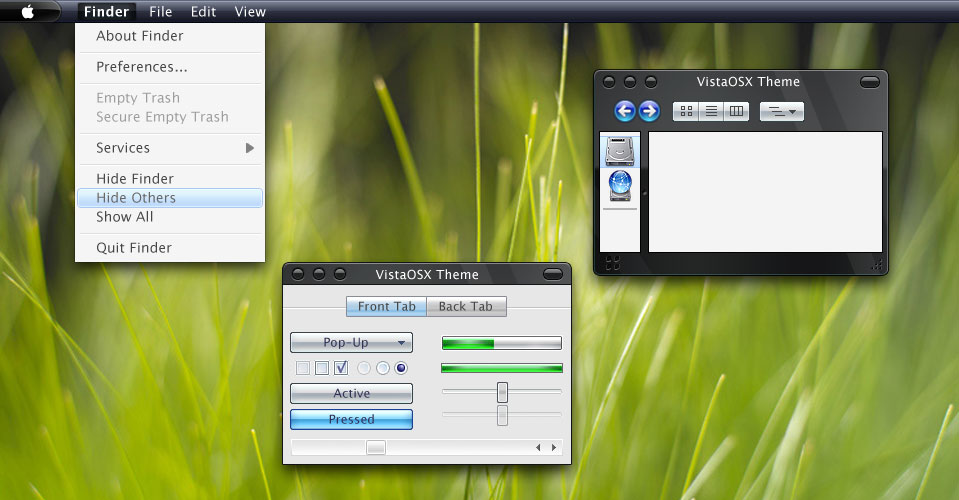
Task: Click the Active button
Action: (x=351, y=393)
